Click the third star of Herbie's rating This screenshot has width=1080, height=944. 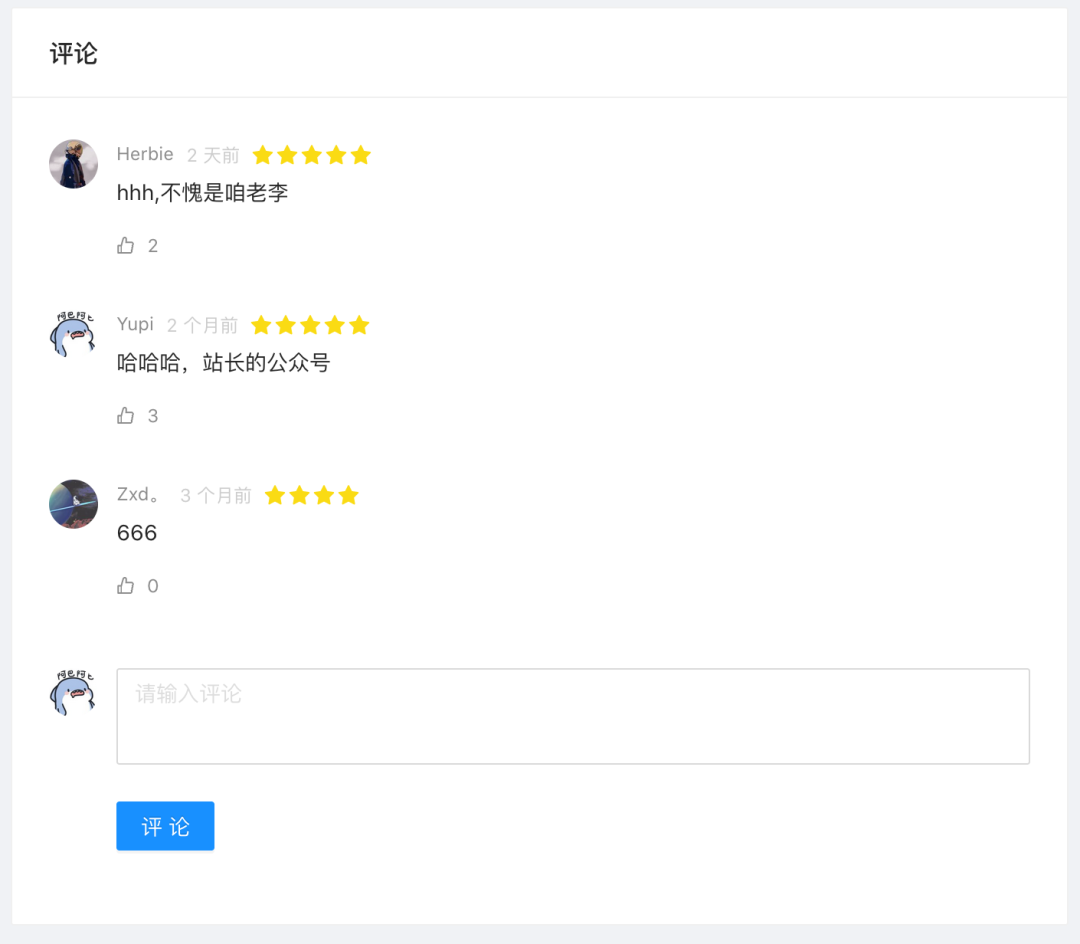coord(312,155)
